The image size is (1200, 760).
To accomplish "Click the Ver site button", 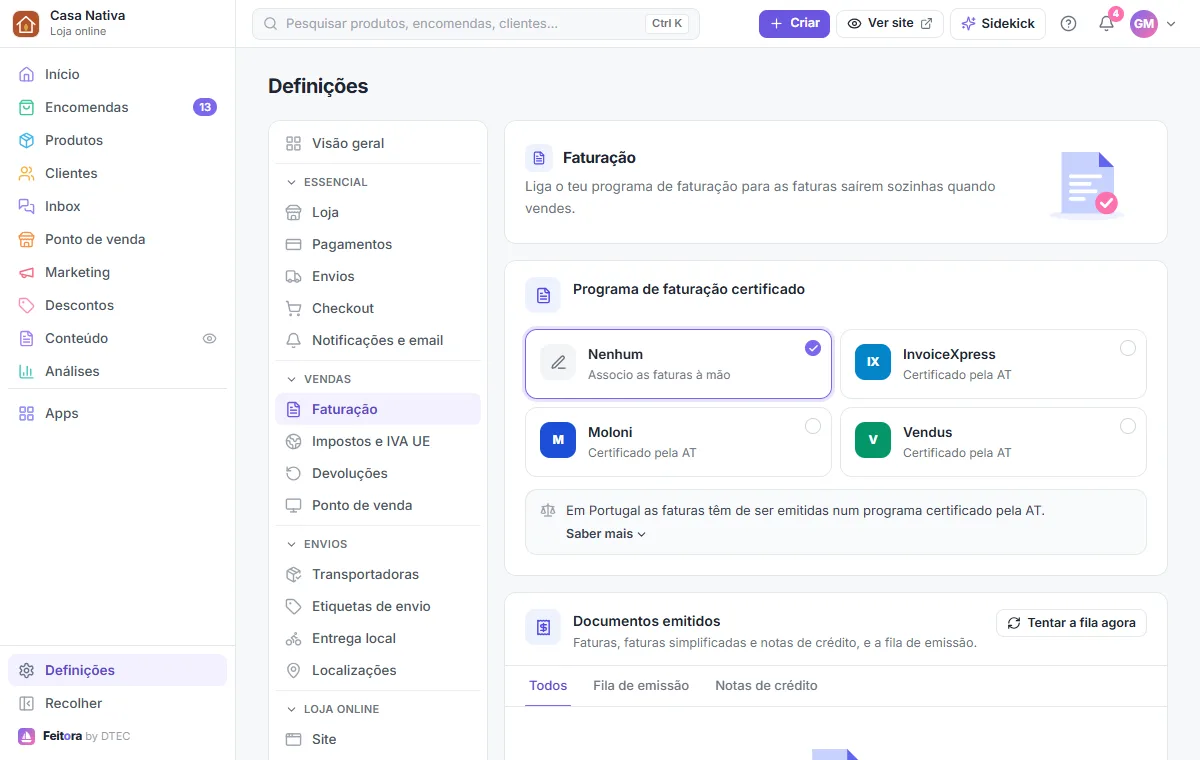I will pyautogui.click(x=890, y=24).
